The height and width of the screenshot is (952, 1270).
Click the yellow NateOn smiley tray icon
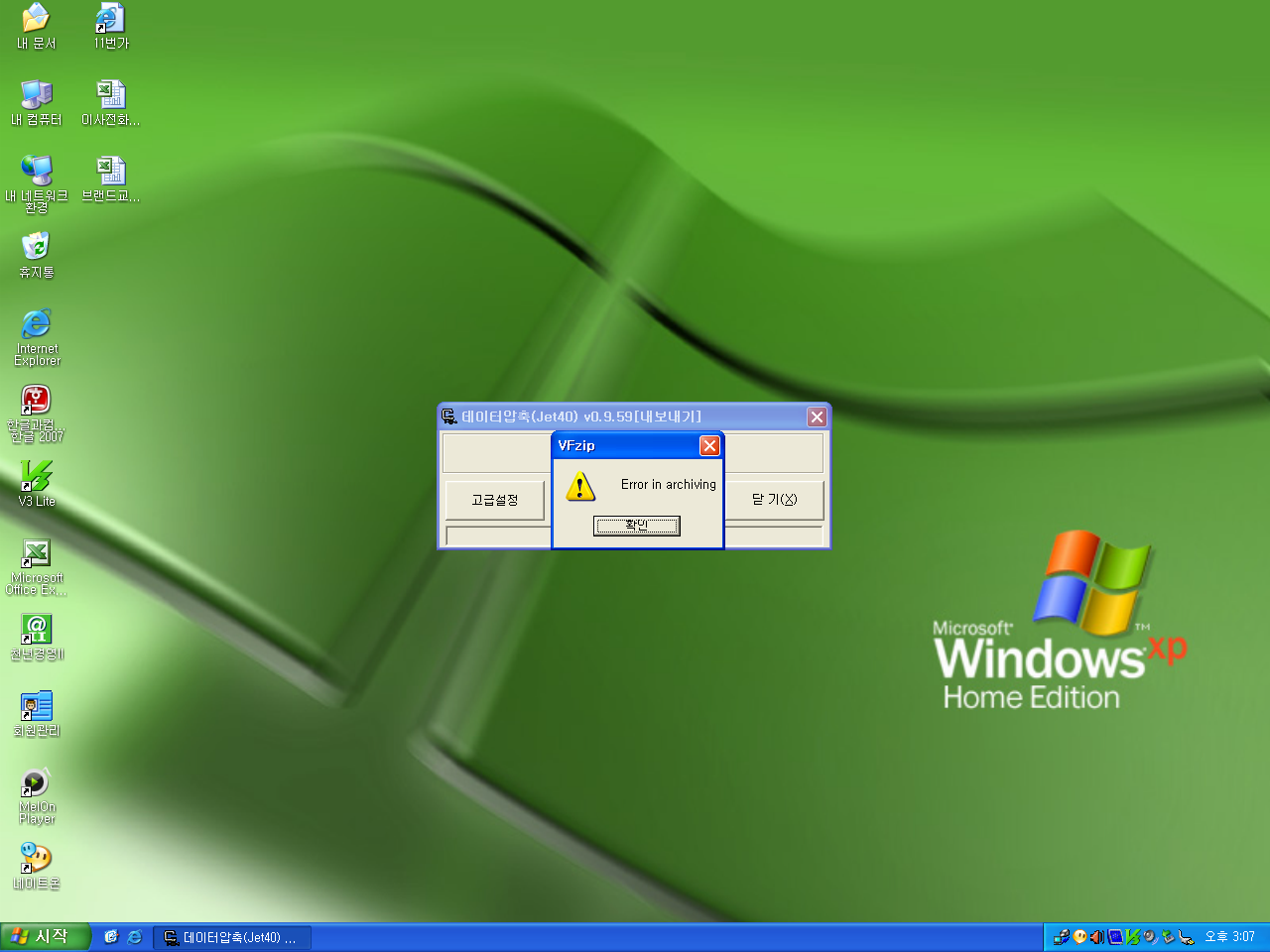[1079, 937]
